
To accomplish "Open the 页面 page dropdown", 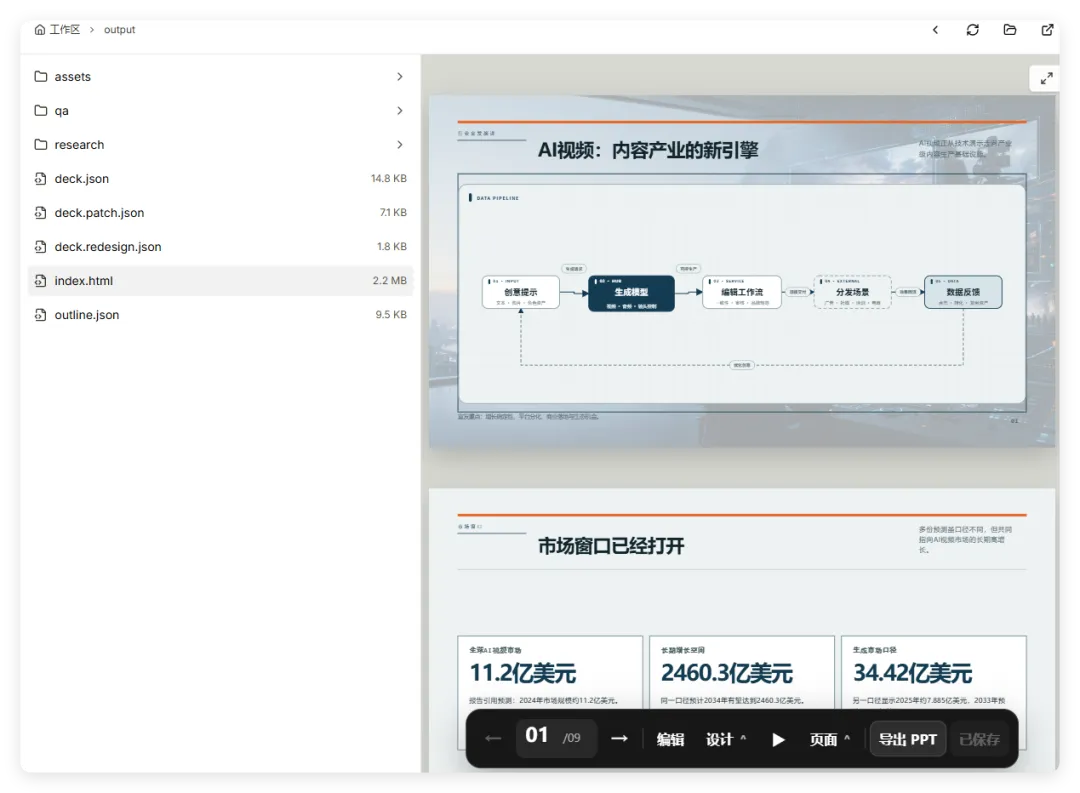I will click(829, 739).
